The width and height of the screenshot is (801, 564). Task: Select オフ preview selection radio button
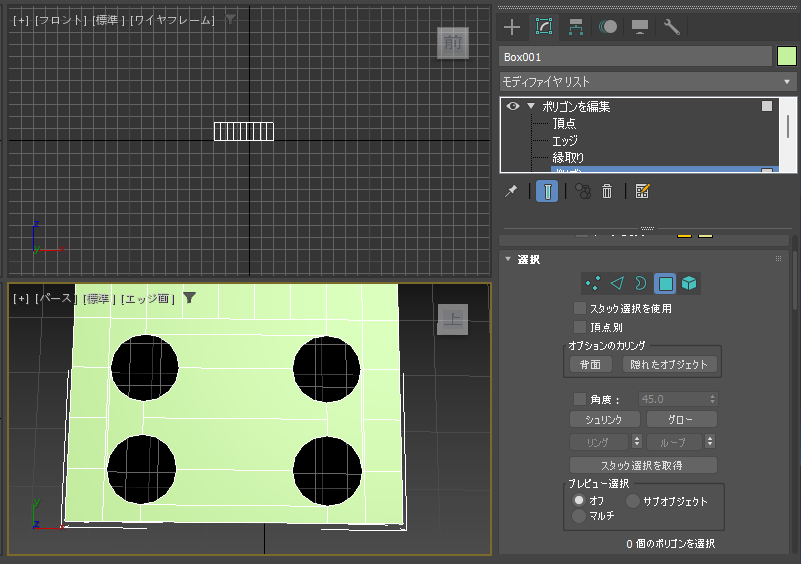click(579, 500)
